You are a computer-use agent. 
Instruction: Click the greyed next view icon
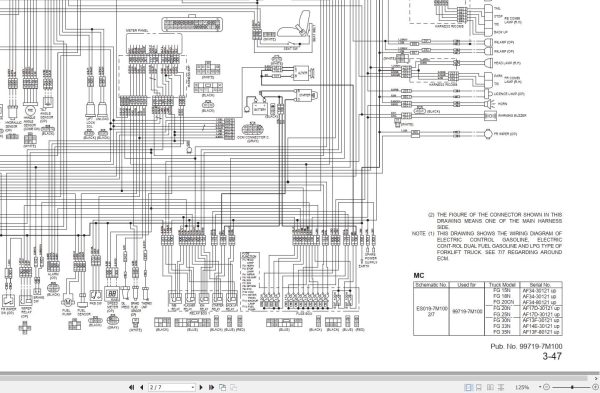point(233,387)
